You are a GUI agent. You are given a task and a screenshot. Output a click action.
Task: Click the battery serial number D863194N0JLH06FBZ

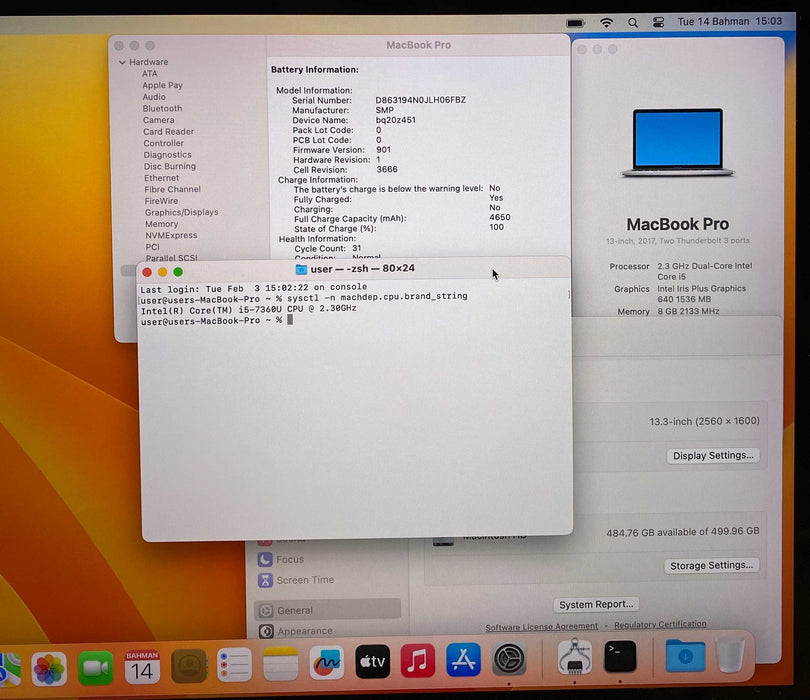point(420,100)
